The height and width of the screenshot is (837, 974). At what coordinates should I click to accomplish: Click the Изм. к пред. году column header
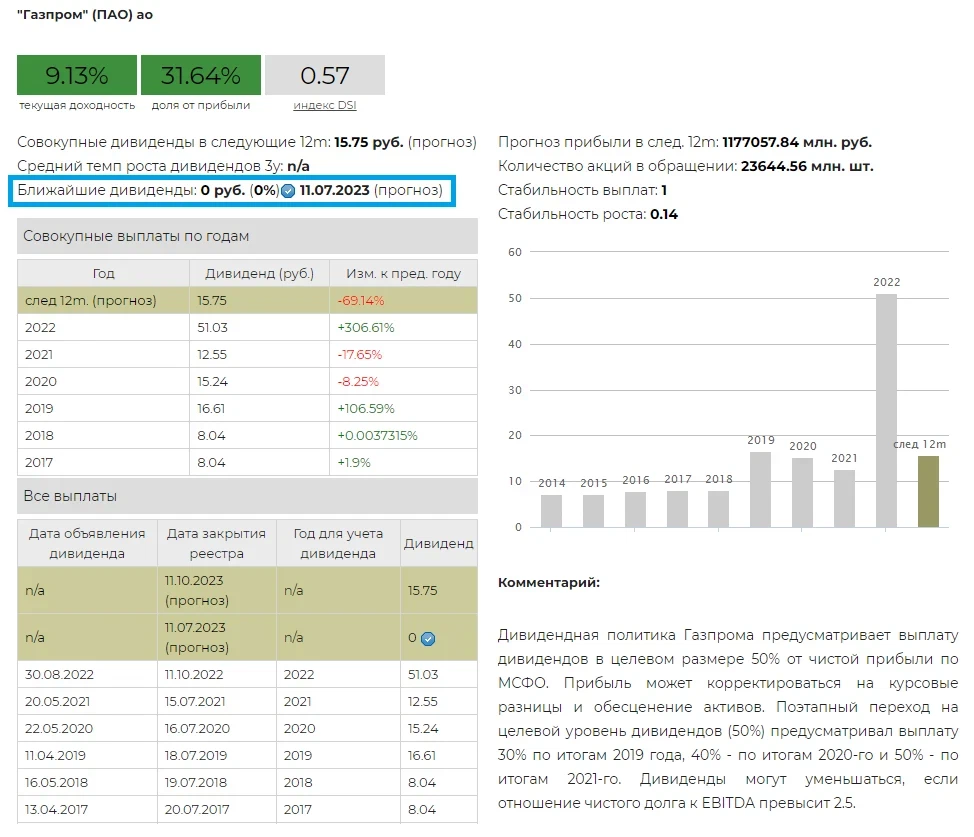coord(403,273)
